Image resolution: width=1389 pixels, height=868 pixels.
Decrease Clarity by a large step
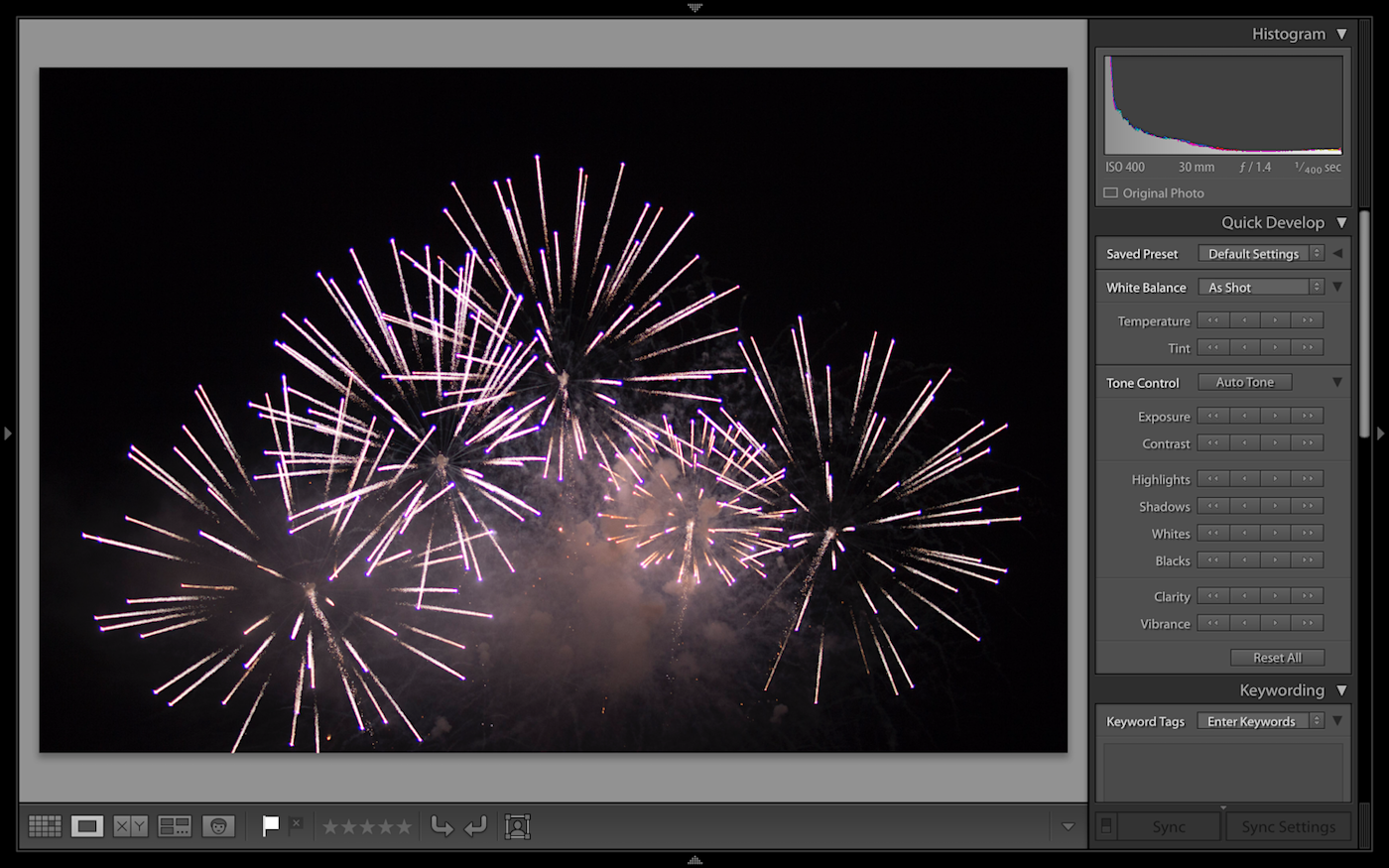coord(1213,595)
